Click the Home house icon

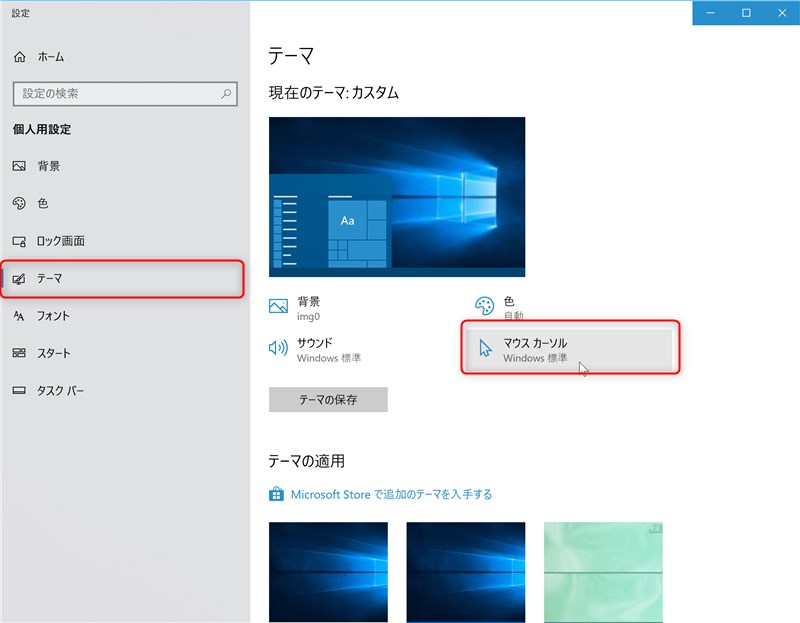[19, 57]
